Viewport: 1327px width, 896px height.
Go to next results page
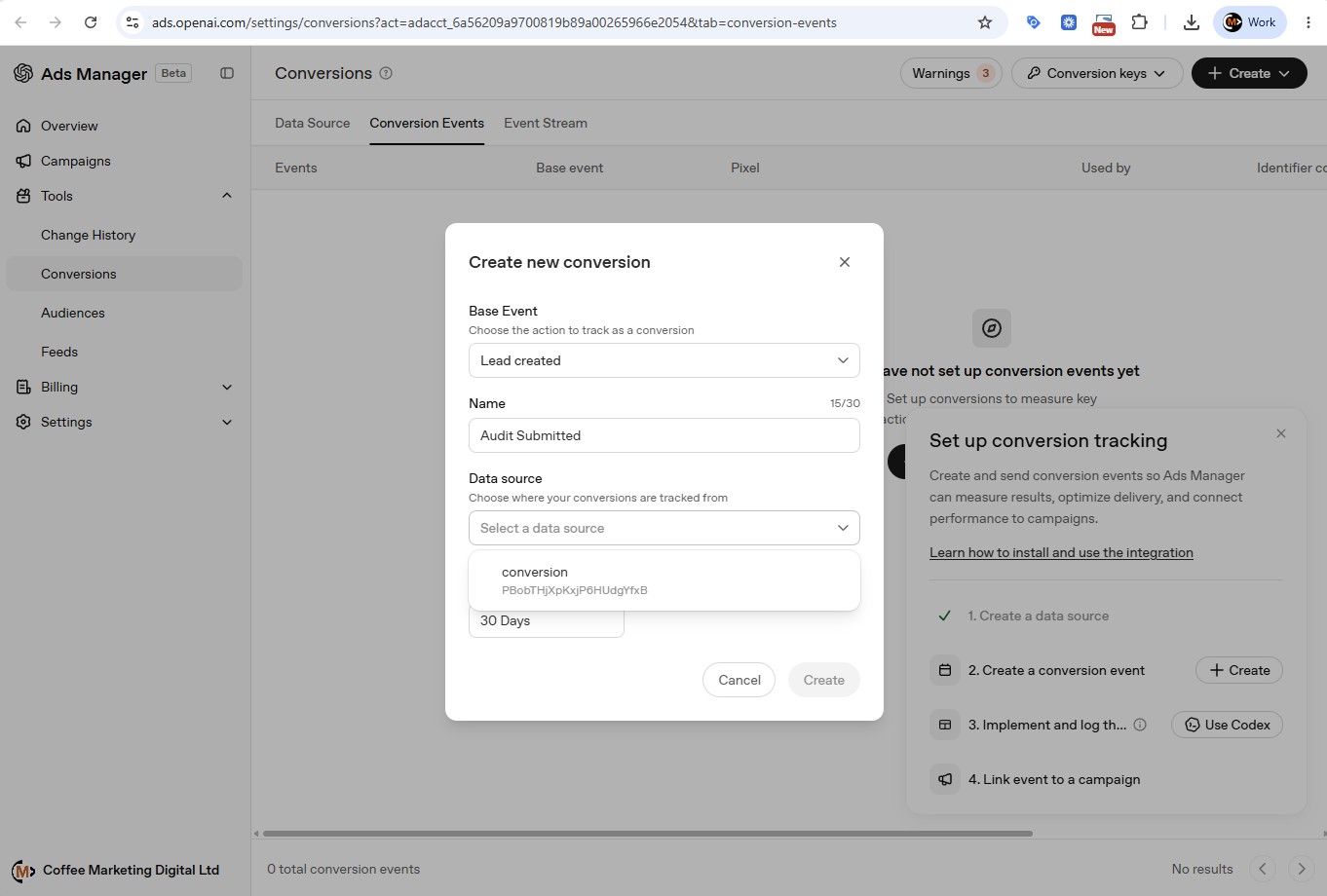(1302, 869)
